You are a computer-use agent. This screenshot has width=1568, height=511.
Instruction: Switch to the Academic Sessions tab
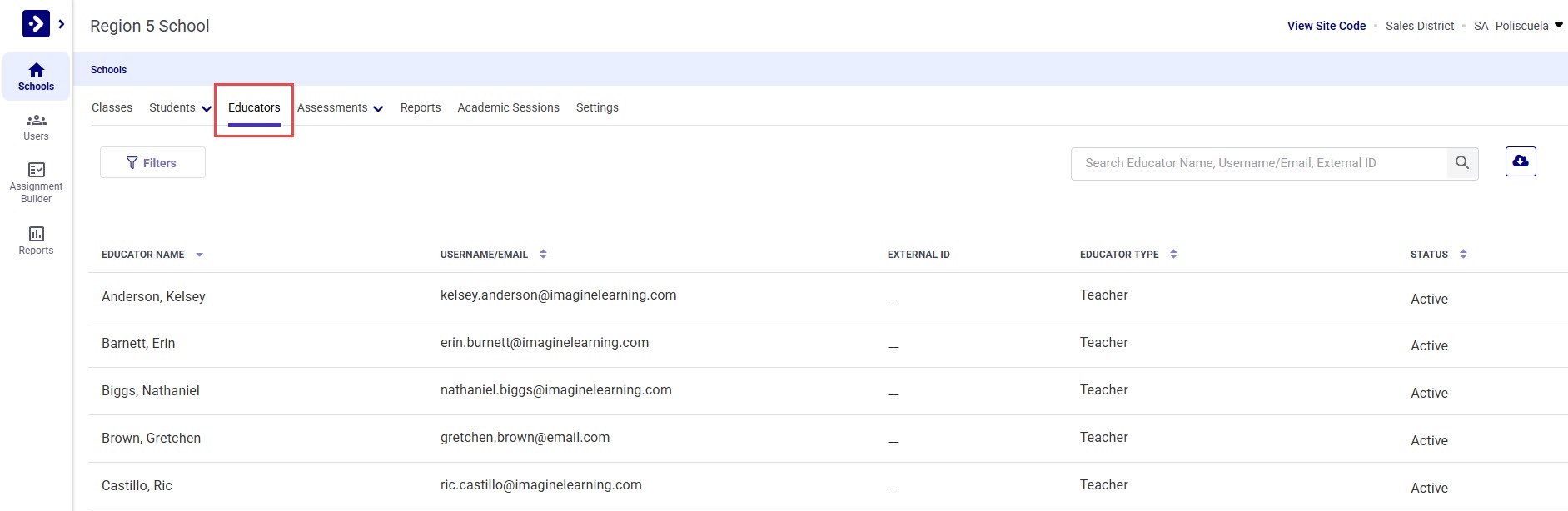(508, 108)
